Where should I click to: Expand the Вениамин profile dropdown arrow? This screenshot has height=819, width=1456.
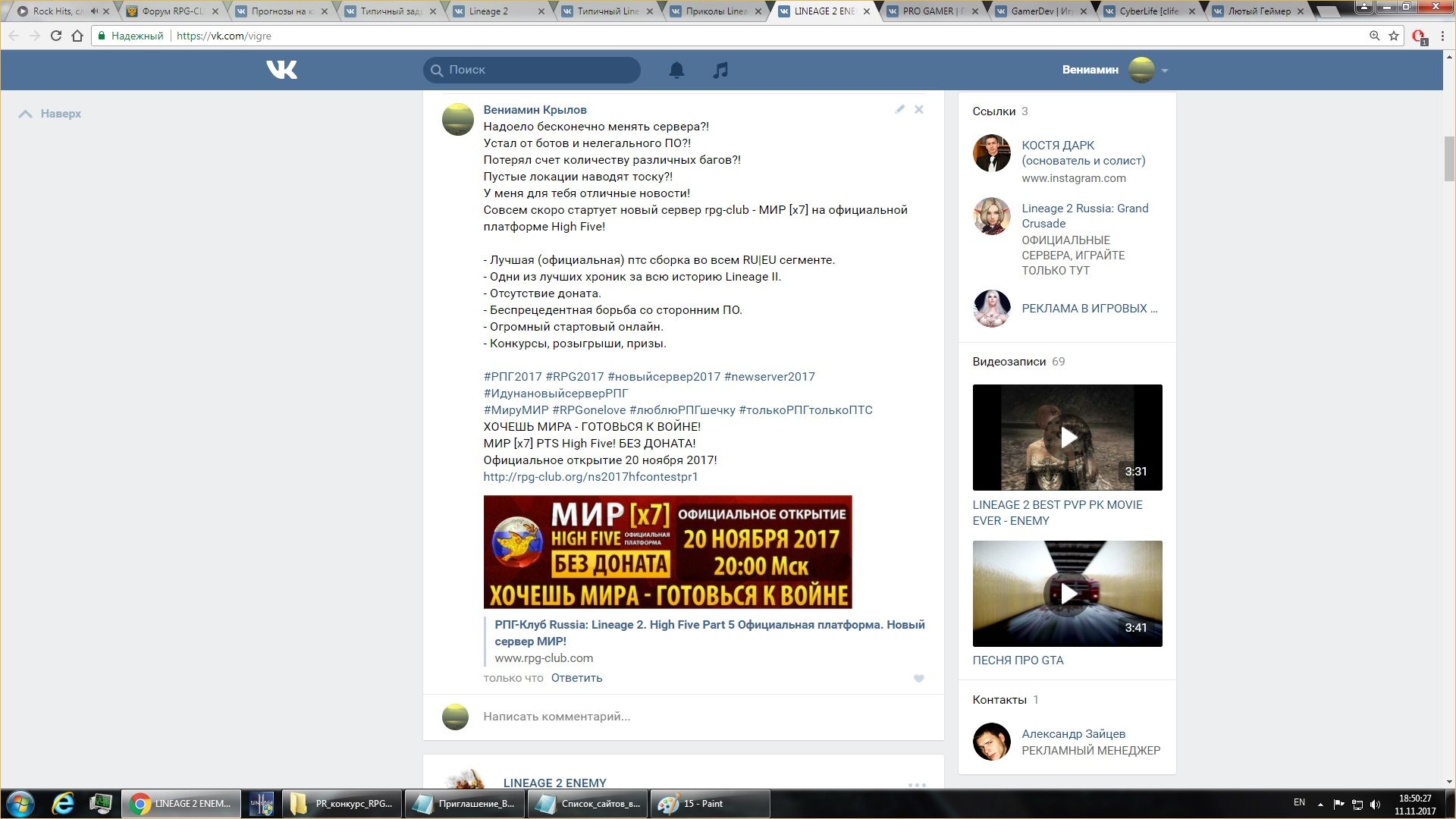pyautogui.click(x=1165, y=71)
